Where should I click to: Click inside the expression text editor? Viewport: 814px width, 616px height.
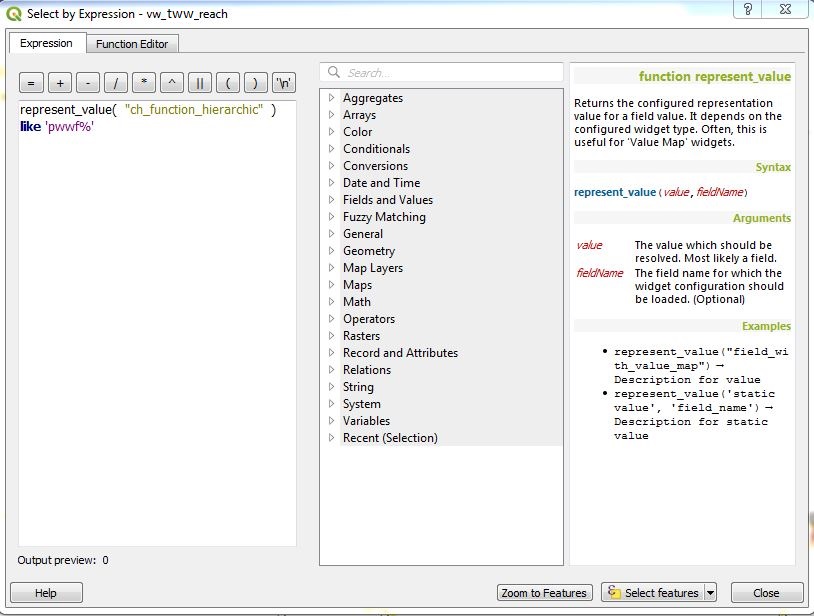[157, 323]
